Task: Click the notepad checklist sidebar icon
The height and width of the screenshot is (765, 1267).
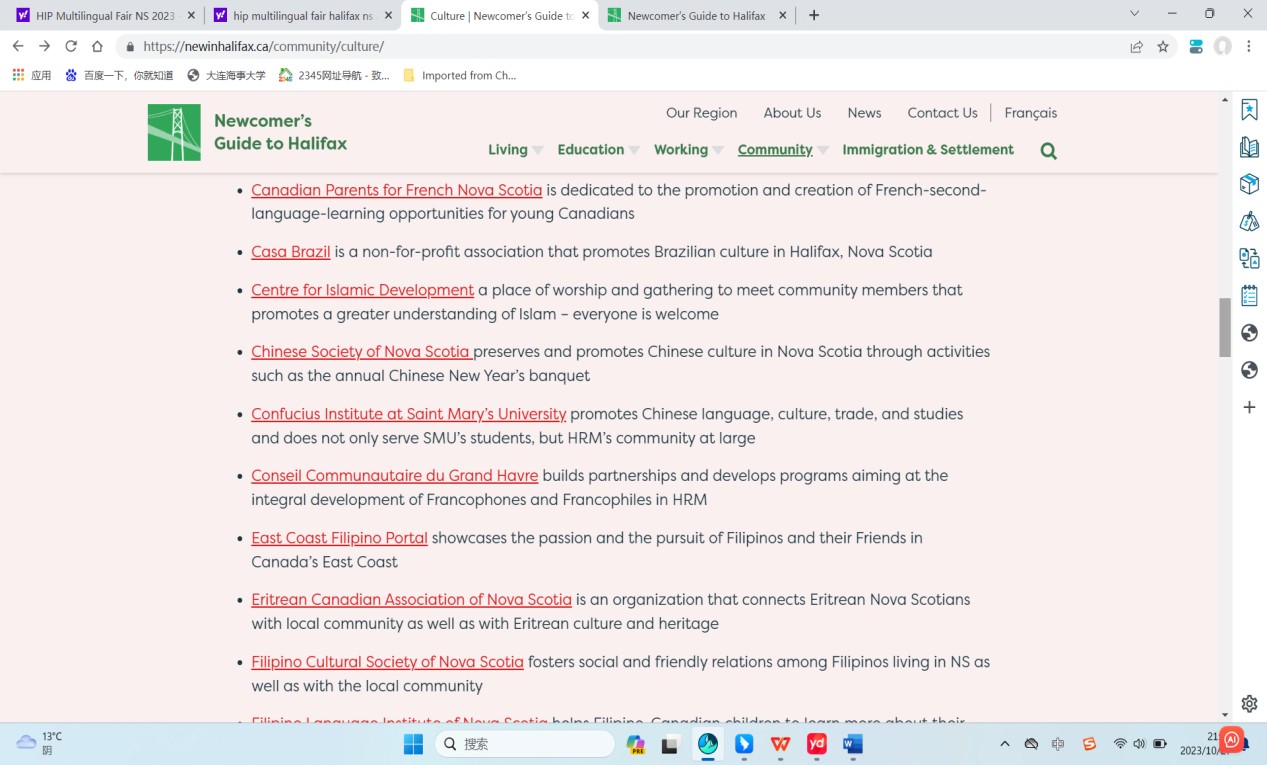Action: [x=1249, y=296]
